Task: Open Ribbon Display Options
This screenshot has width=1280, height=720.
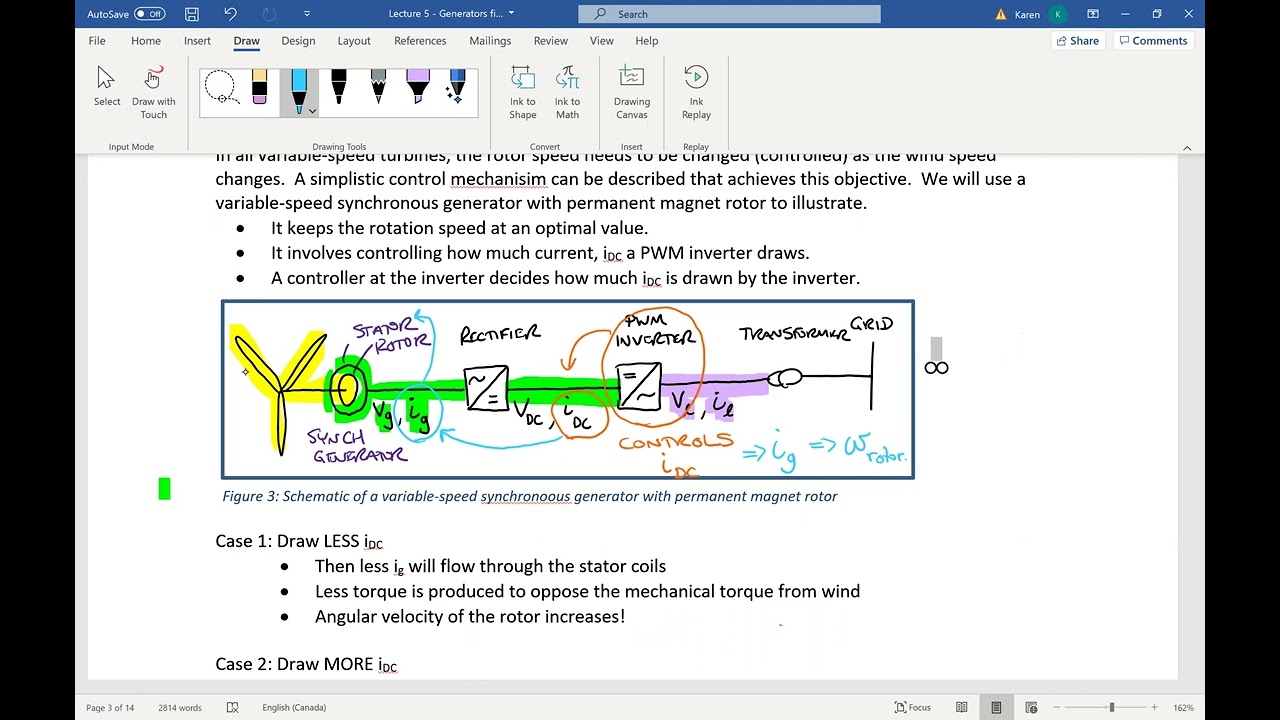Action: click(1093, 14)
